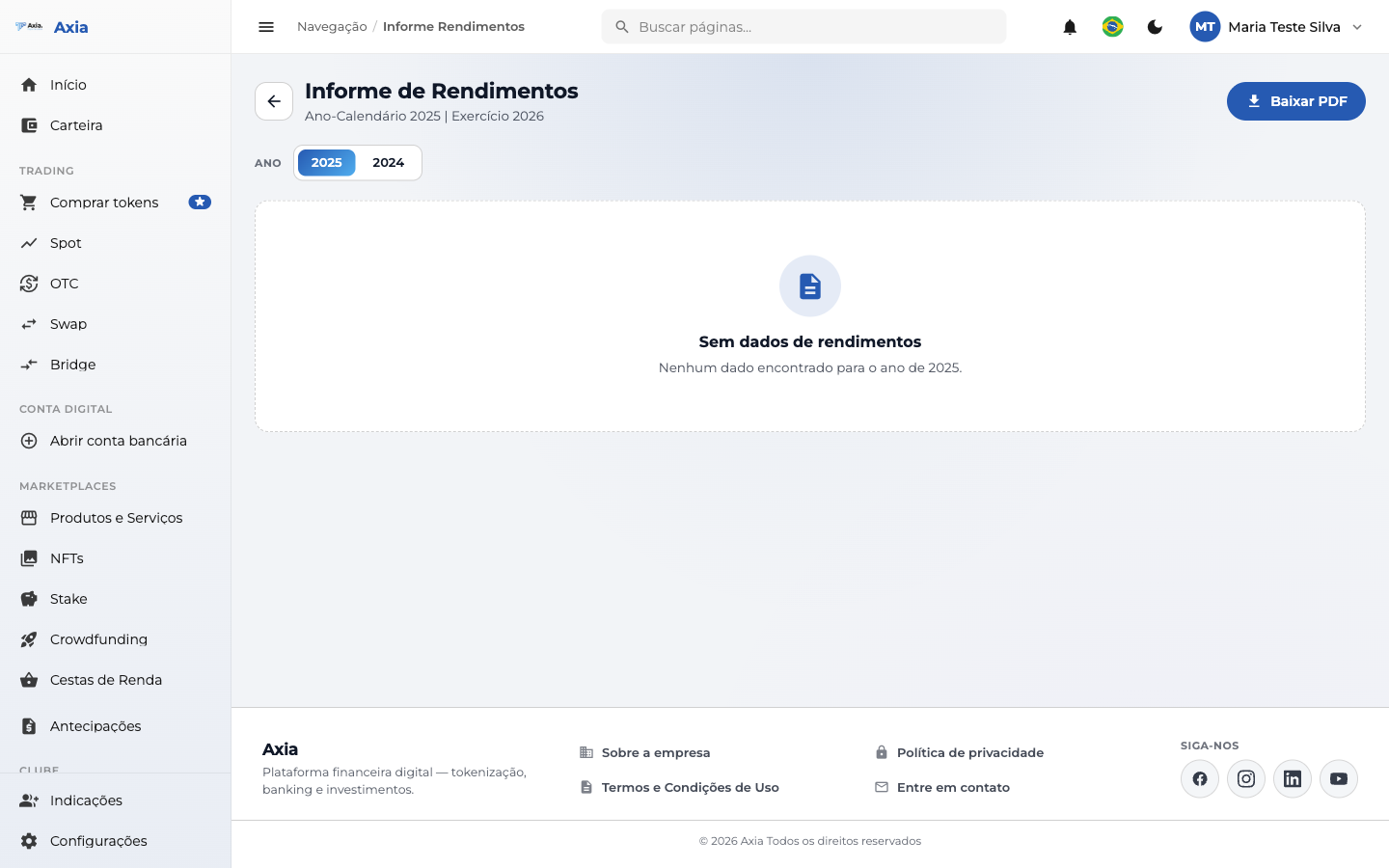Change language via Brazil flag icon
1389x868 pixels.
[x=1112, y=27]
